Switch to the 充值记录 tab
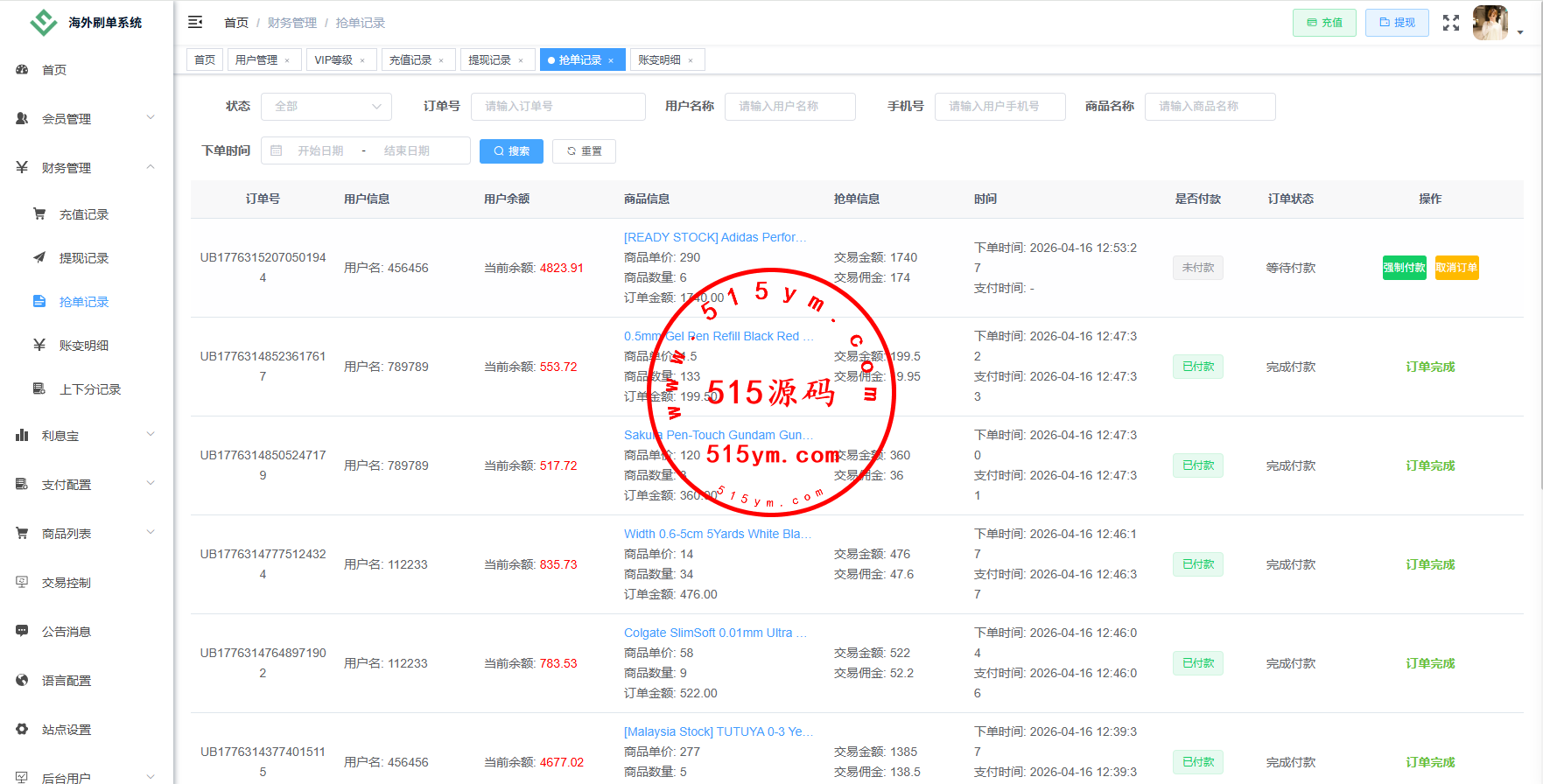 [x=410, y=60]
